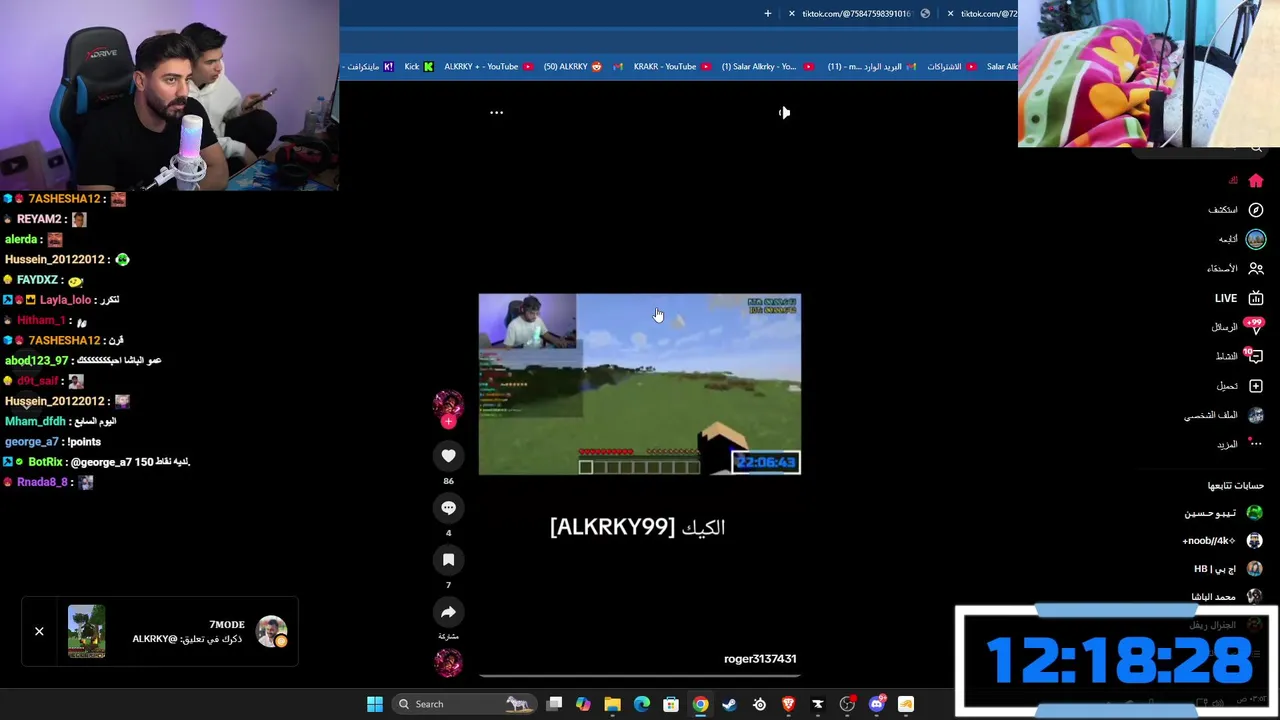Viewport: 1280px width, 720px height.
Task: Save the video with the bookmark icon
Action: tap(448, 560)
